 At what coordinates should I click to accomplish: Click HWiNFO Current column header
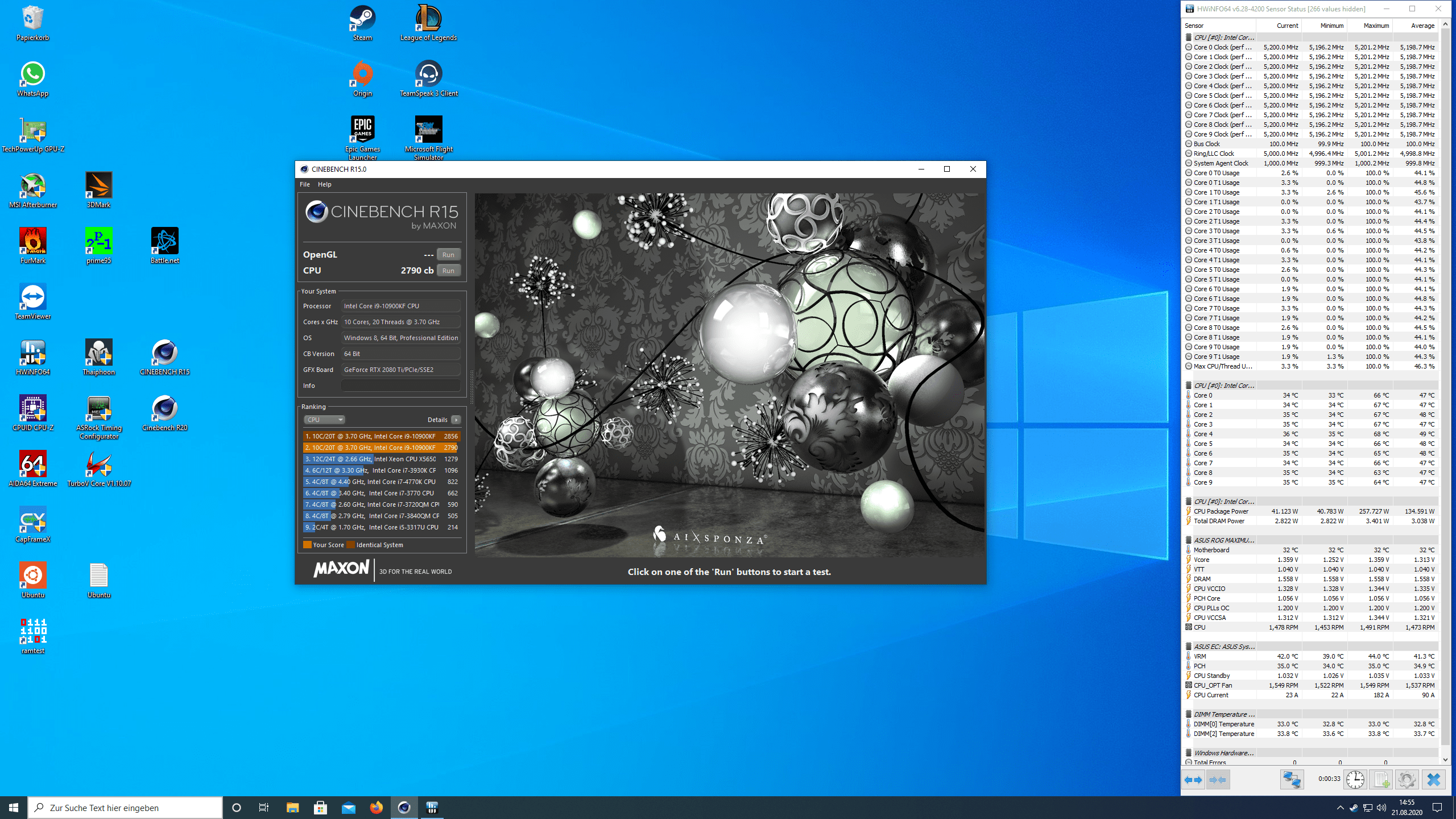pos(1279,26)
